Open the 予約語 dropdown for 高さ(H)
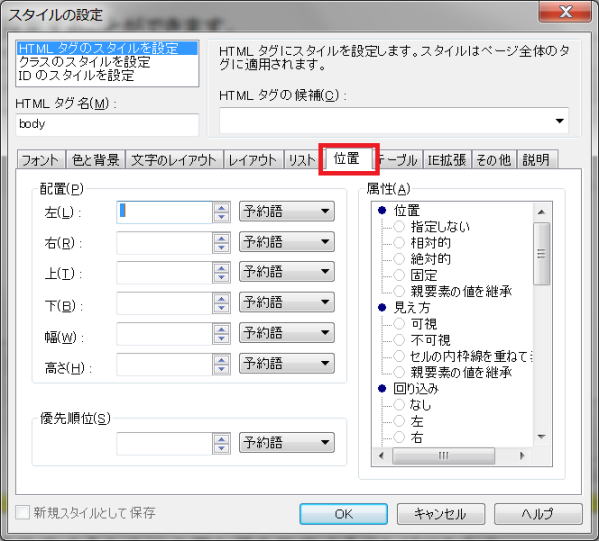The width and height of the screenshot is (599, 541). (287, 363)
